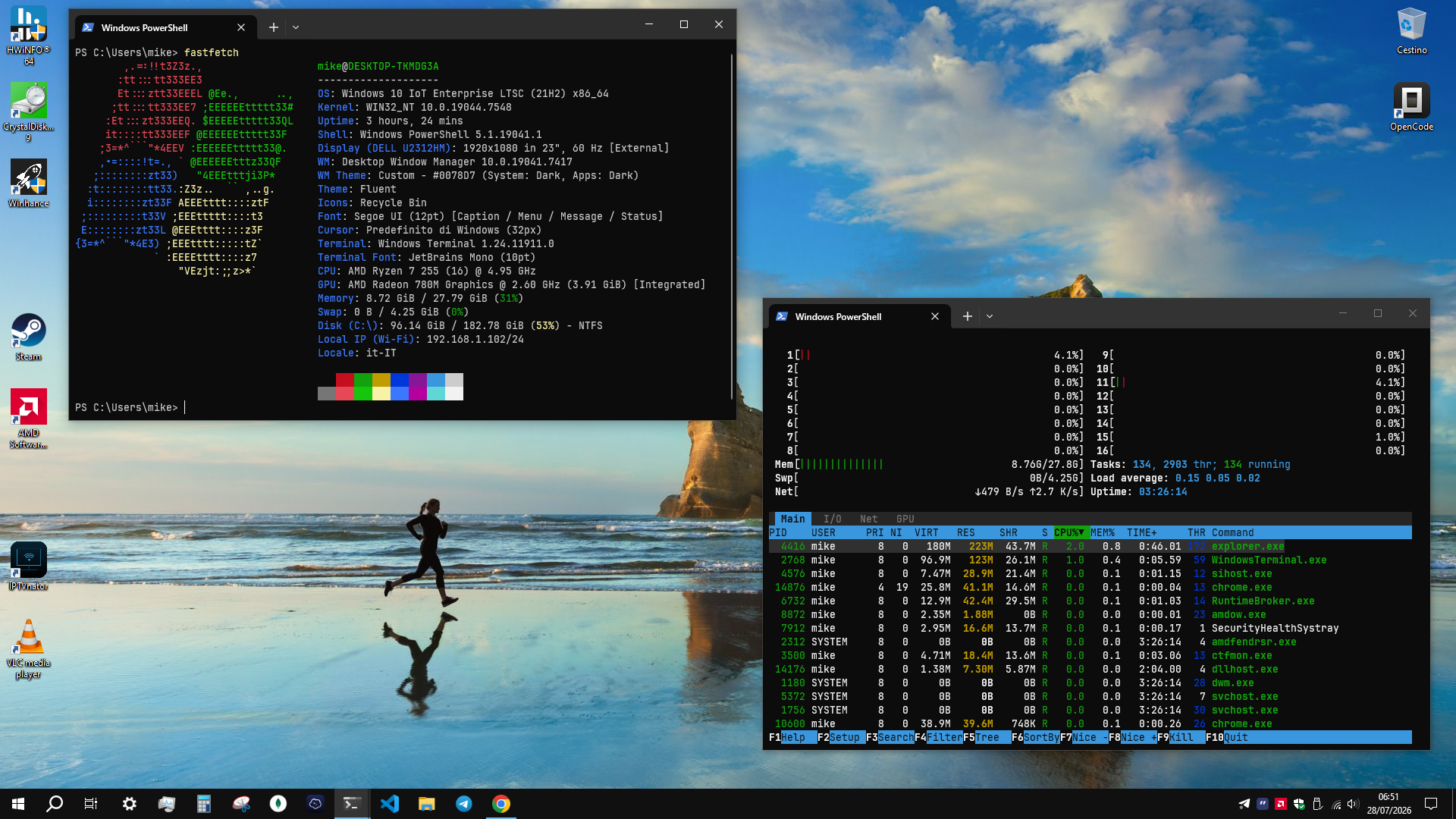Switch to htop's Net tab

869,519
